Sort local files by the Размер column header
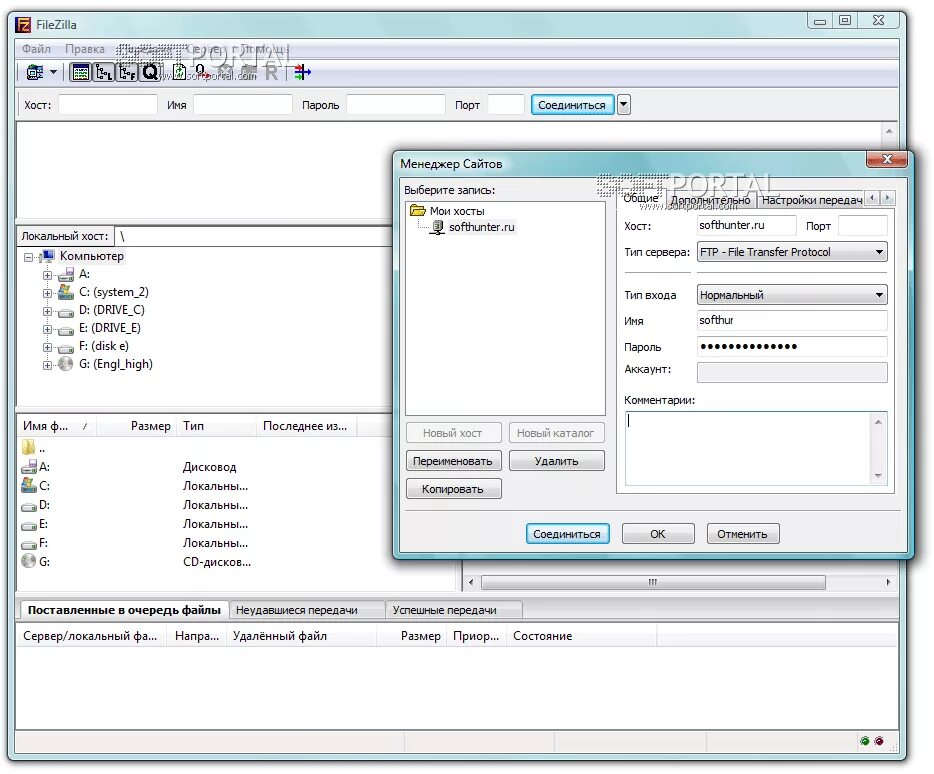The height and width of the screenshot is (774, 934). (x=136, y=426)
